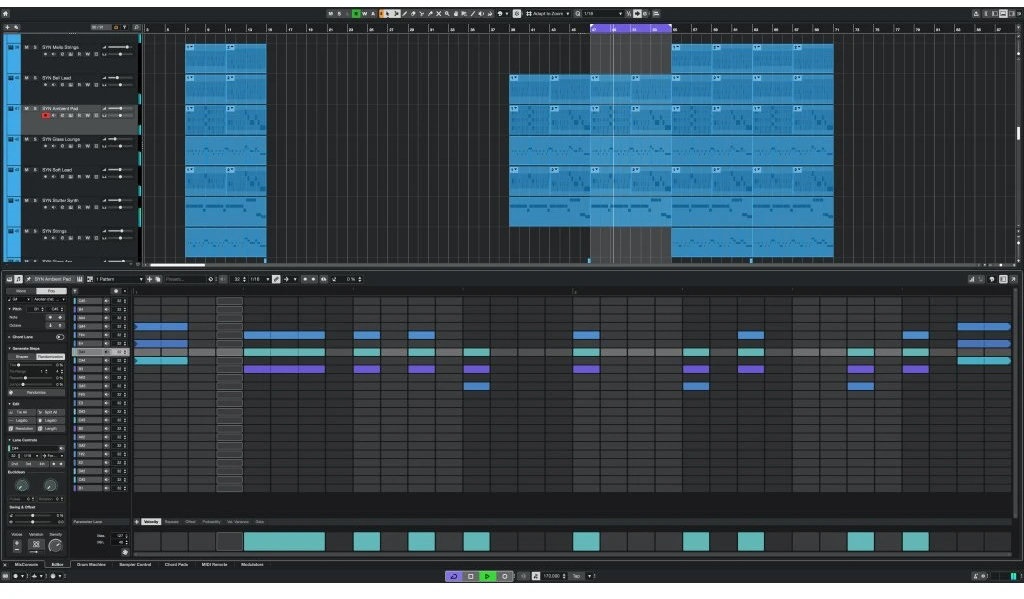Screen dimensions: 1024x599
Task: Mute the SYN Stutter Synth track
Action: (26, 201)
